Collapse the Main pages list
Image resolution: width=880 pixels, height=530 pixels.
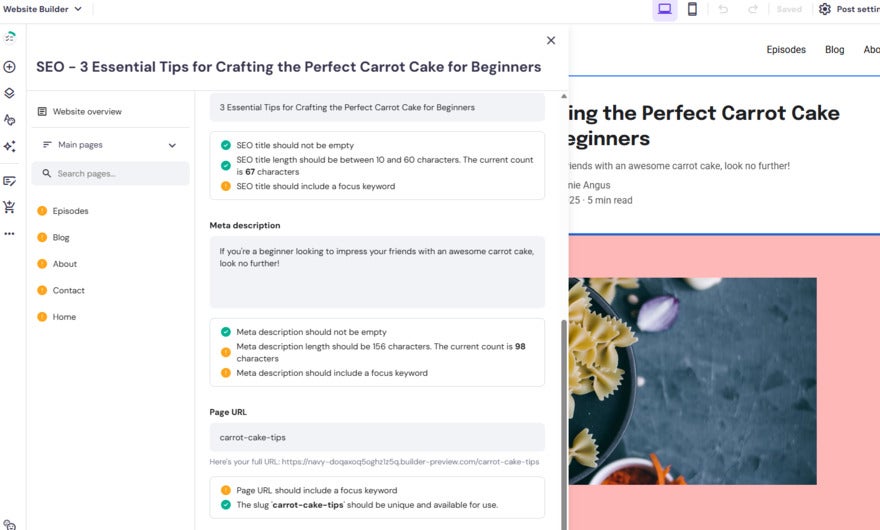172,145
